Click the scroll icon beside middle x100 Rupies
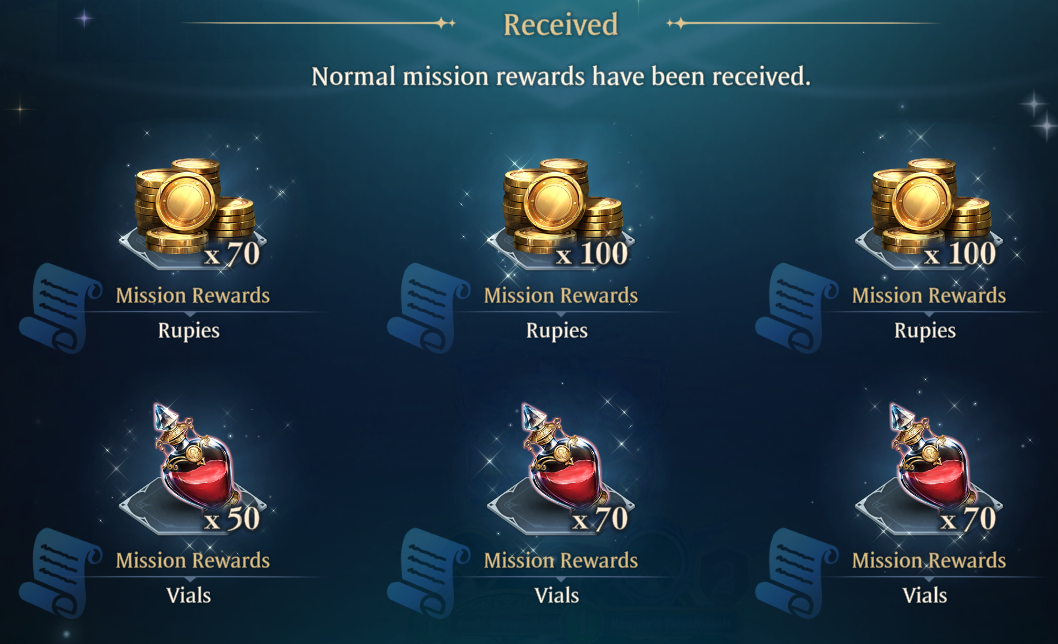Image resolution: width=1058 pixels, height=644 pixels. pos(428,308)
